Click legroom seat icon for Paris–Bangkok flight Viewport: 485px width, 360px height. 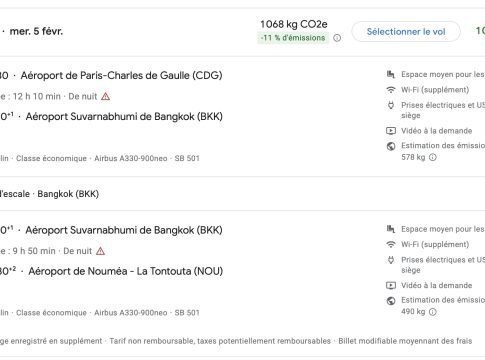pyautogui.click(x=391, y=74)
